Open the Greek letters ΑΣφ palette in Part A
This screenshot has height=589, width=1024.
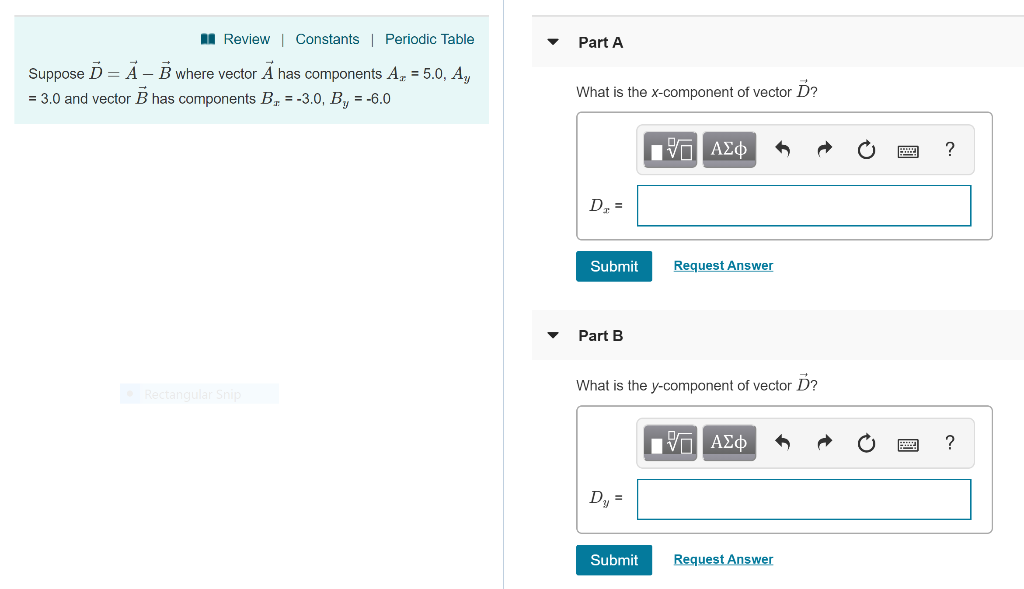coord(728,149)
